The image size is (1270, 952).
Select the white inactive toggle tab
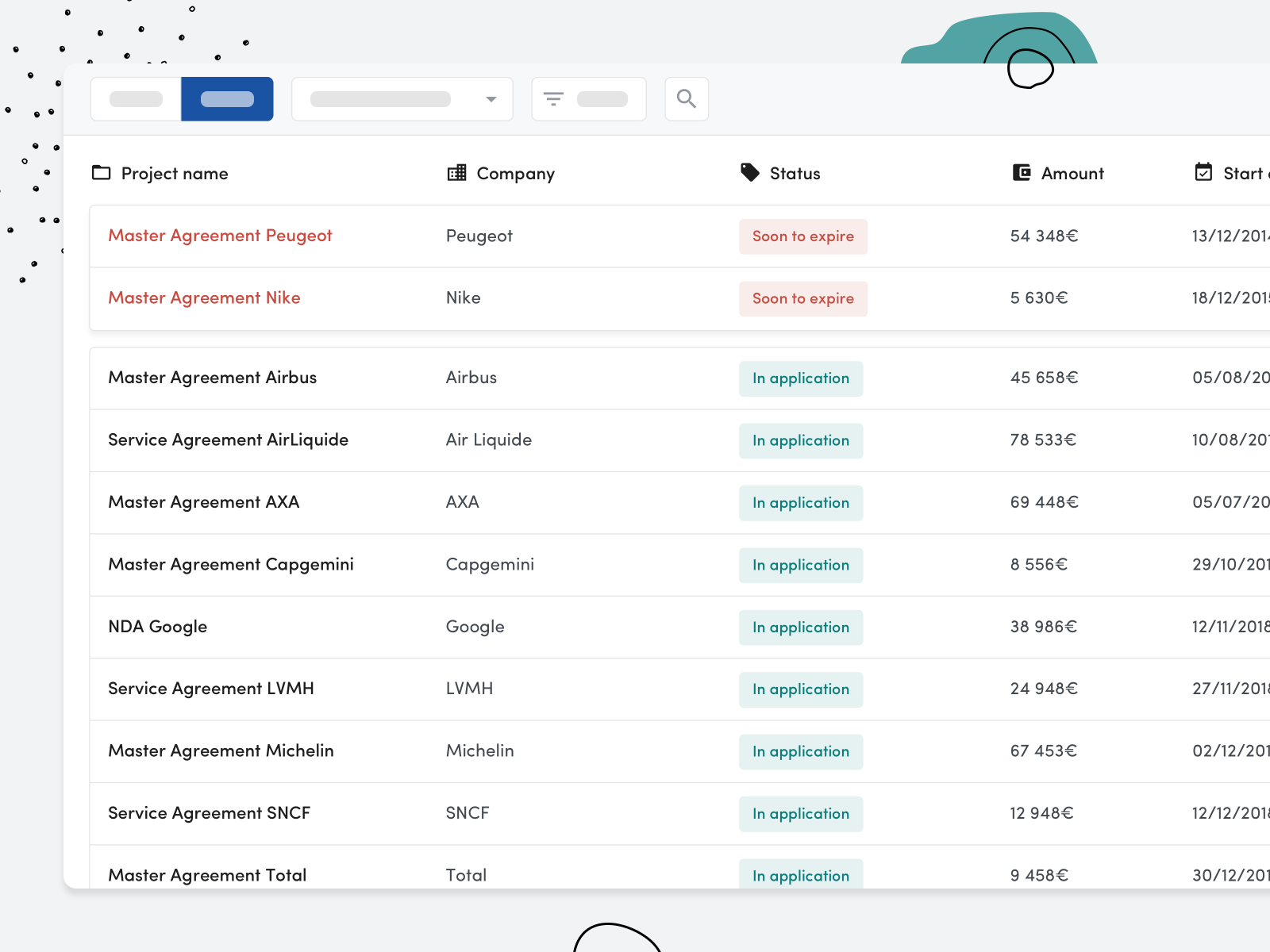(136, 99)
